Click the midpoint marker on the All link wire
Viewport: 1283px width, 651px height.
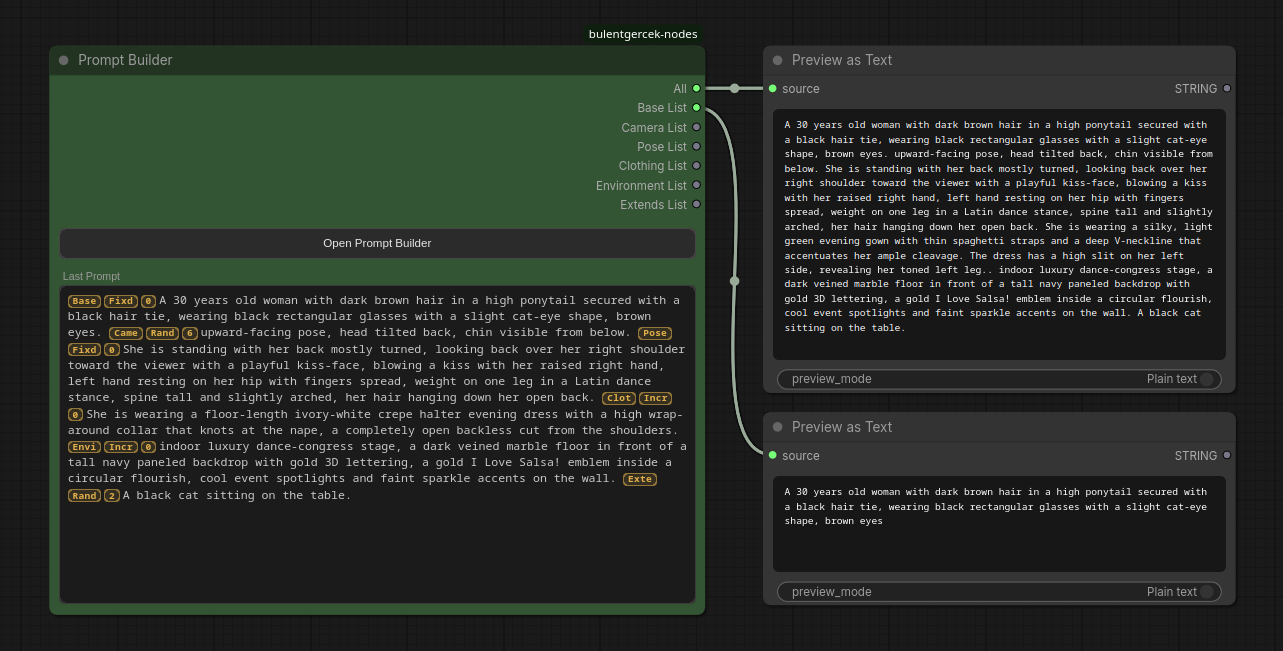(735, 89)
